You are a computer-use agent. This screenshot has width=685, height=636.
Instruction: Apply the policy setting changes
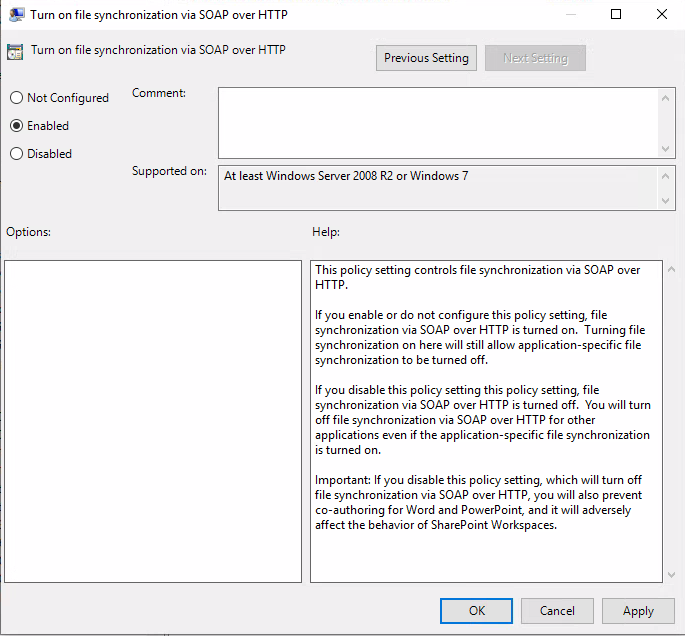point(638,611)
